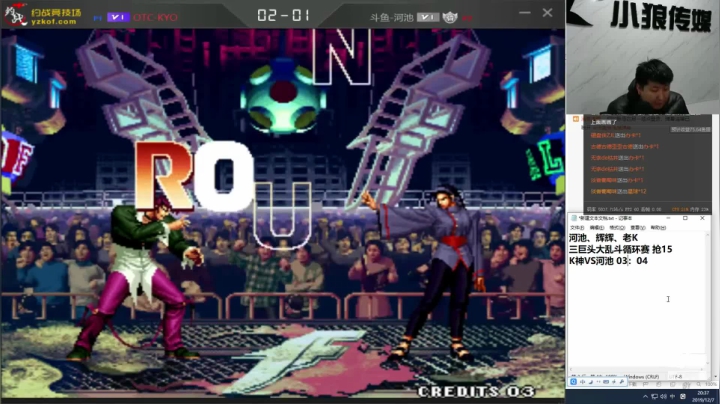Toggle the 中 Chinese mode on IME toolbar
Viewport: 720px width, 404px height.
583,382
